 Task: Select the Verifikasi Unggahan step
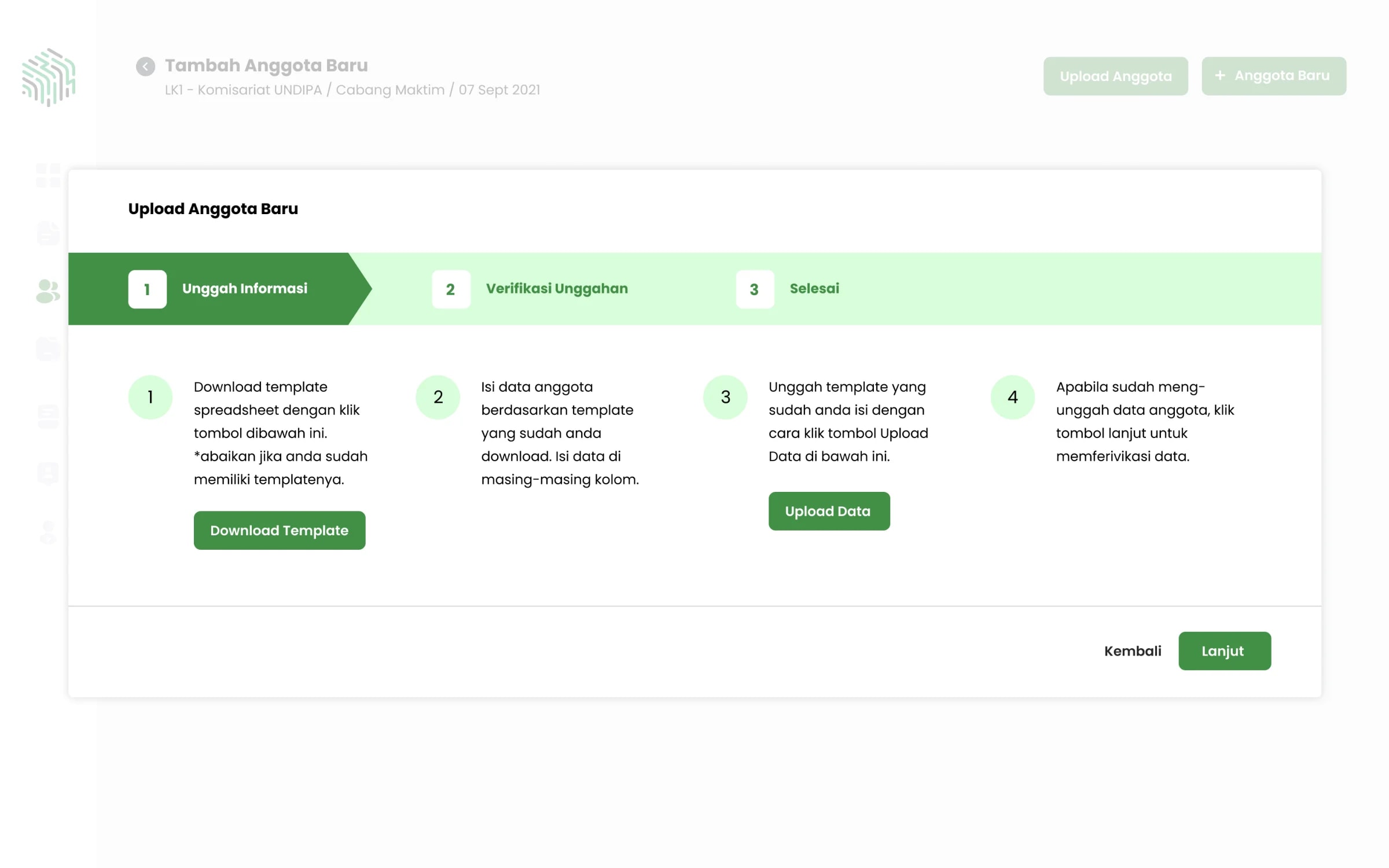[x=530, y=289]
